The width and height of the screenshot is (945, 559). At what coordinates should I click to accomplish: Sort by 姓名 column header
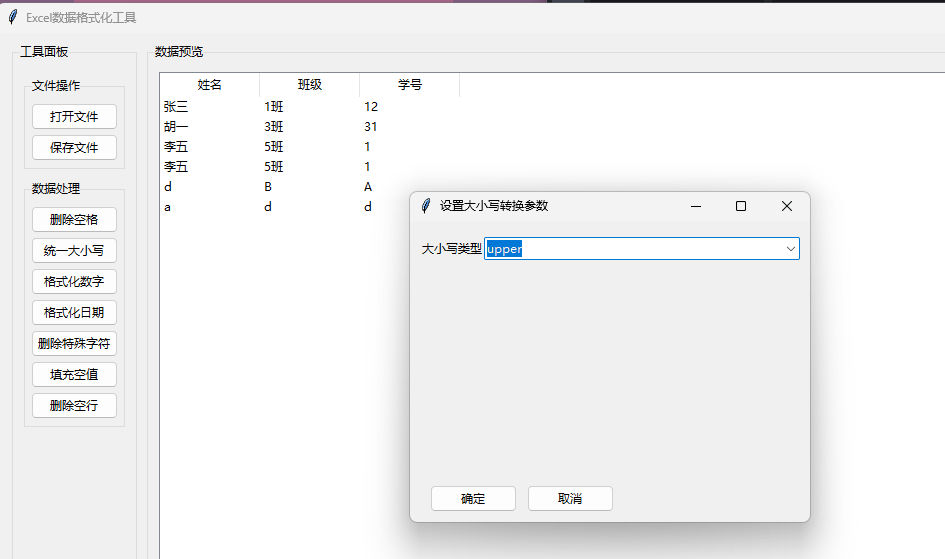pos(210,85)
